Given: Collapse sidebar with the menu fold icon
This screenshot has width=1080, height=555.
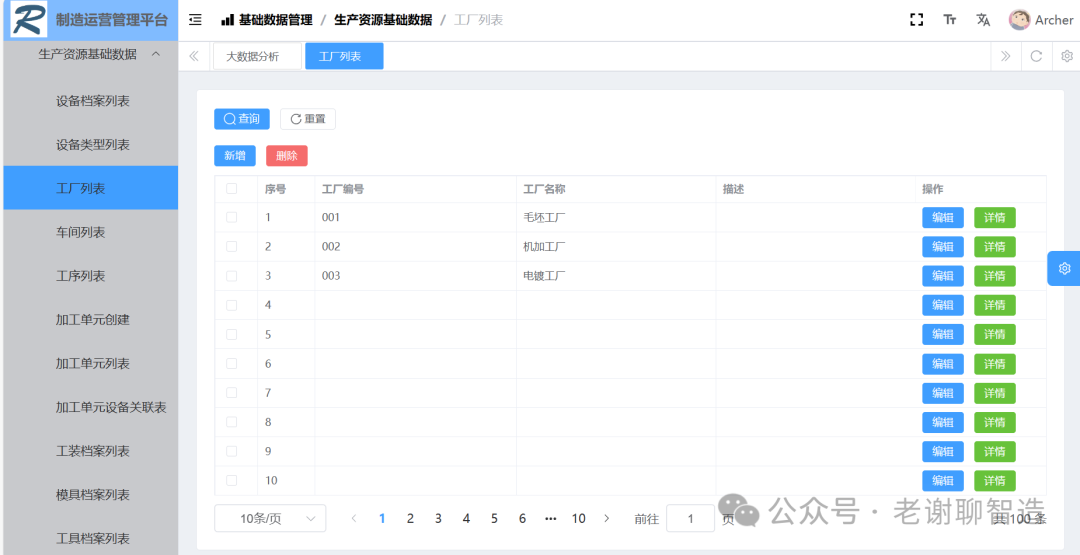Looking at the screenshot, I should click(x=196, y=20).
